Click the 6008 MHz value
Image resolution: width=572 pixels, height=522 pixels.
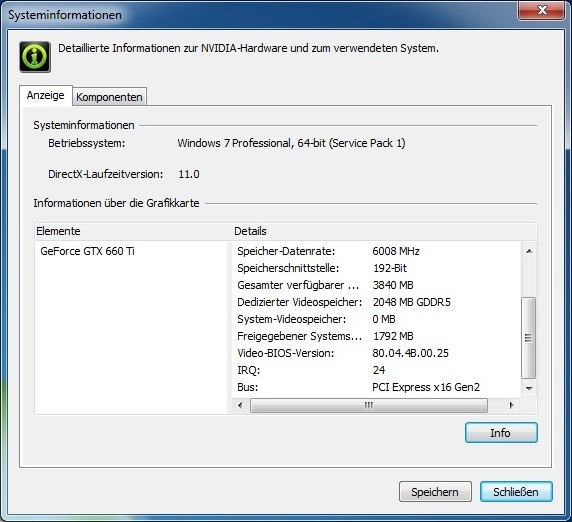pyautogui.click(x=396, y=251)
